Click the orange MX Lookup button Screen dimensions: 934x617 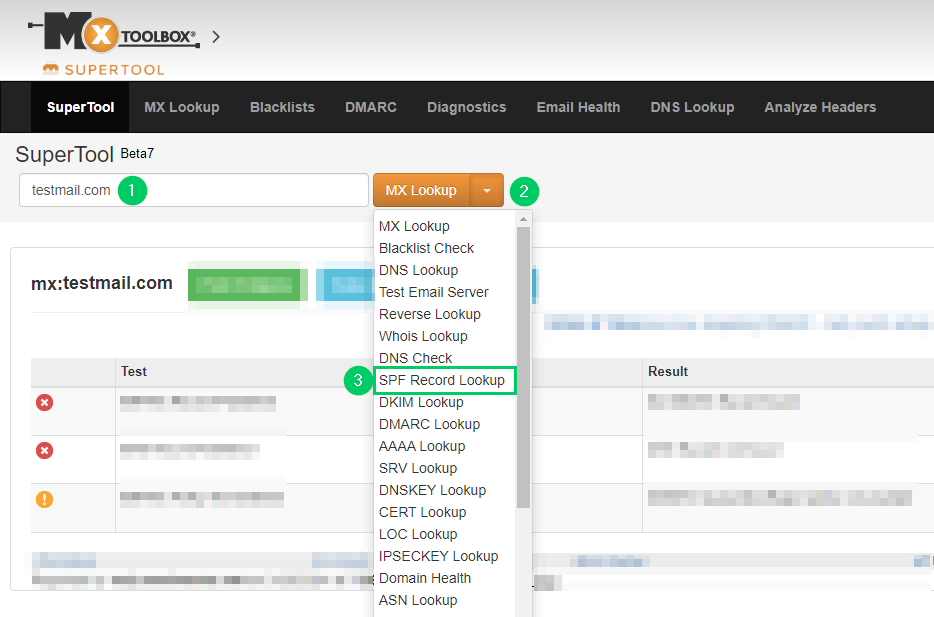click(x=421, y=190)
